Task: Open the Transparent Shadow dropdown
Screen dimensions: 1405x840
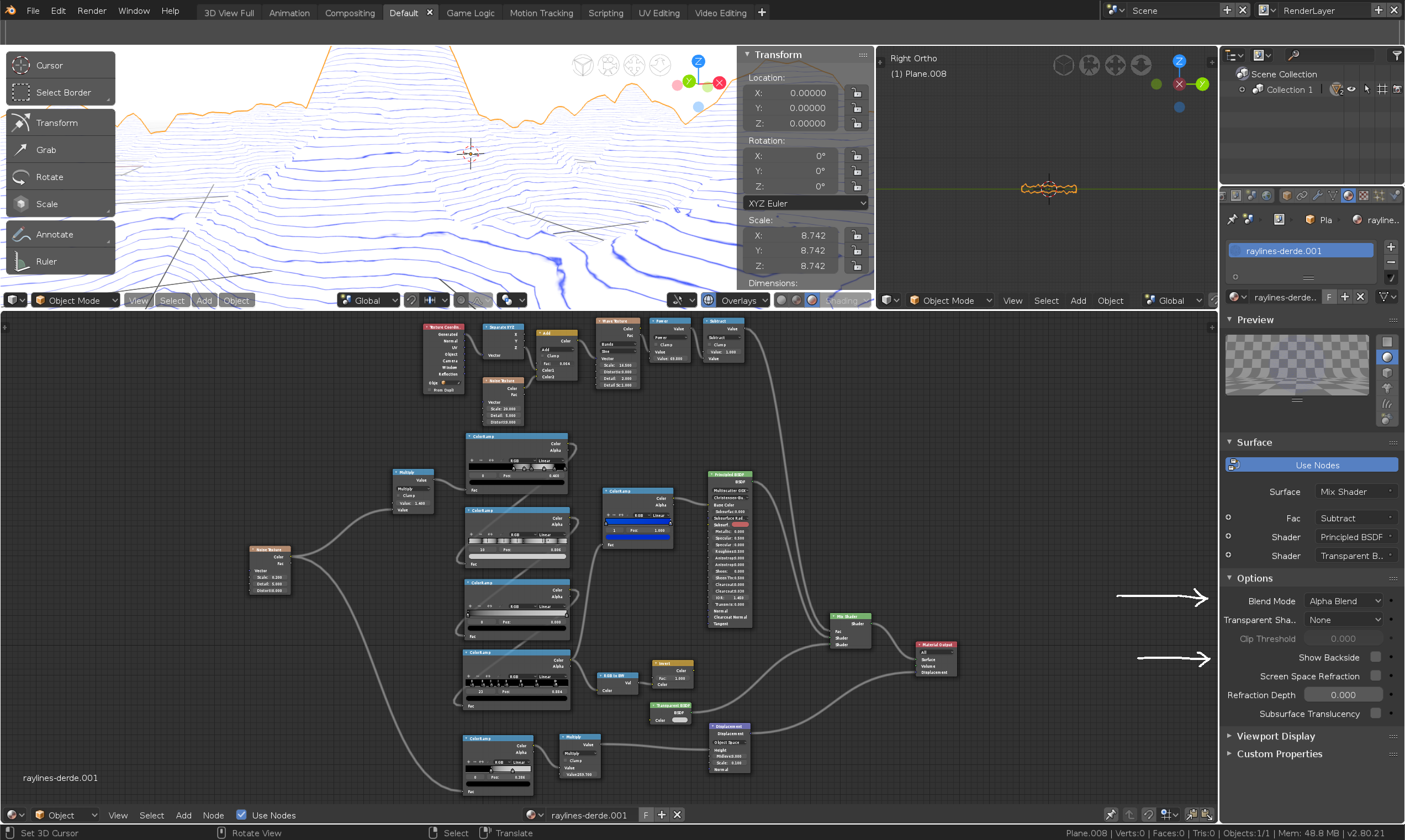Action: tap(1344, 620)
